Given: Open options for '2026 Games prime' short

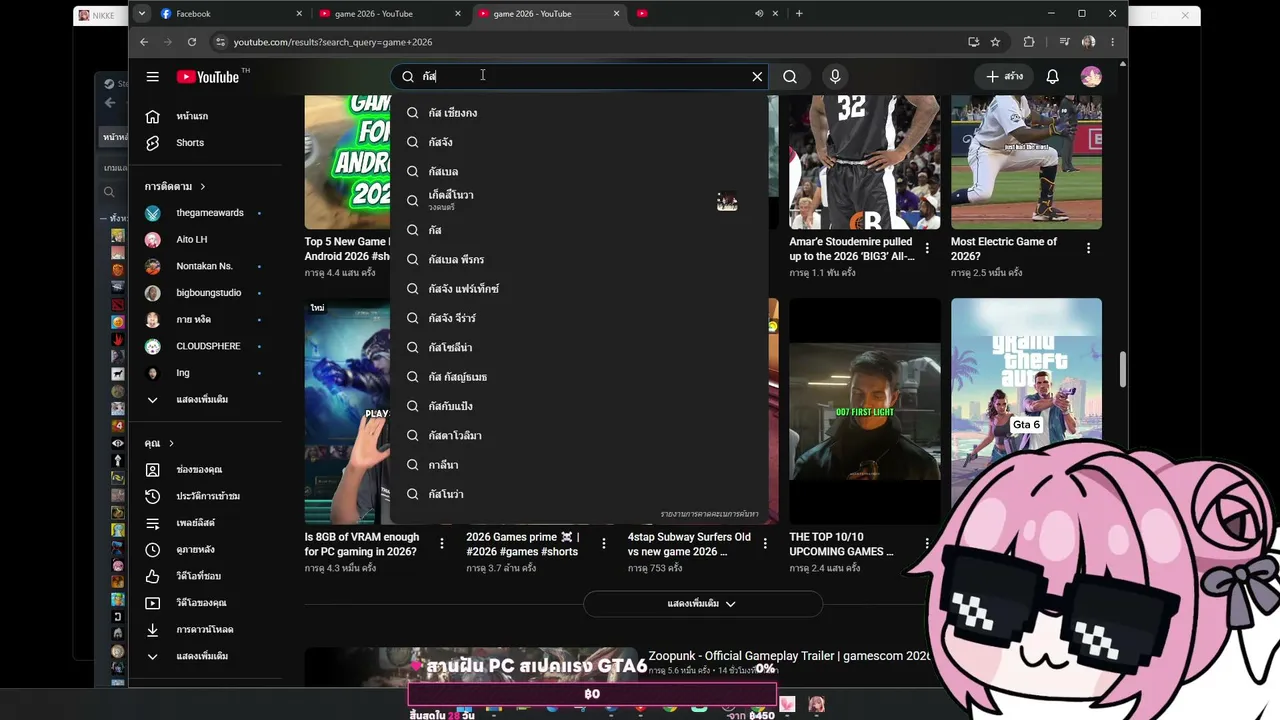Looking at the screenshot, I should click(x=603, y=543).
